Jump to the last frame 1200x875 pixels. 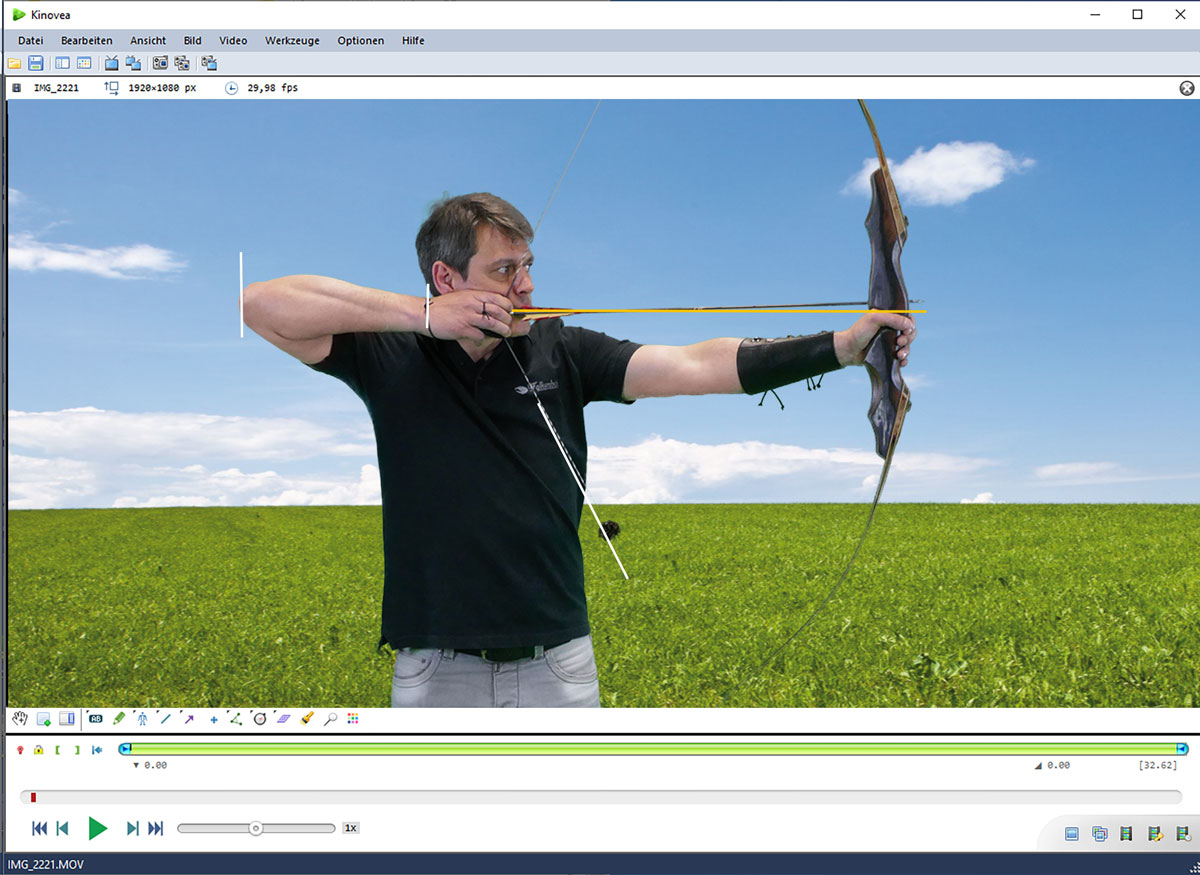point(156,828)
